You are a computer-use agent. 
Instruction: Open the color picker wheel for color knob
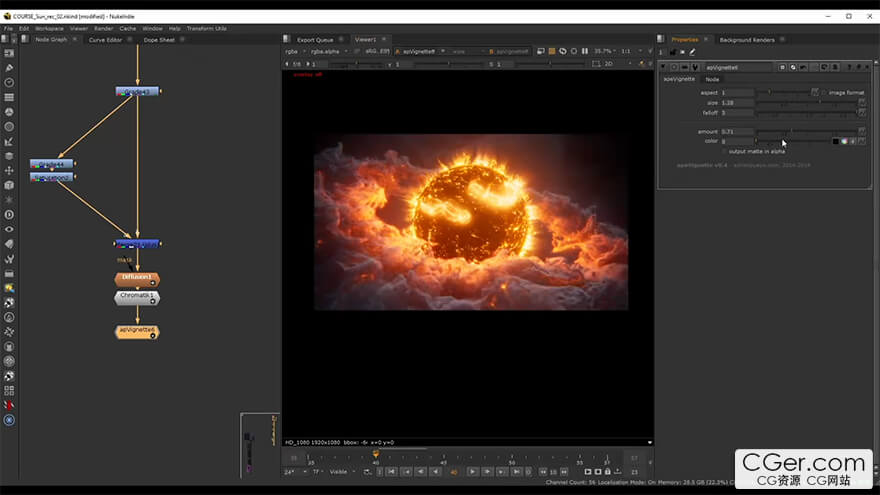pos(845,142)
